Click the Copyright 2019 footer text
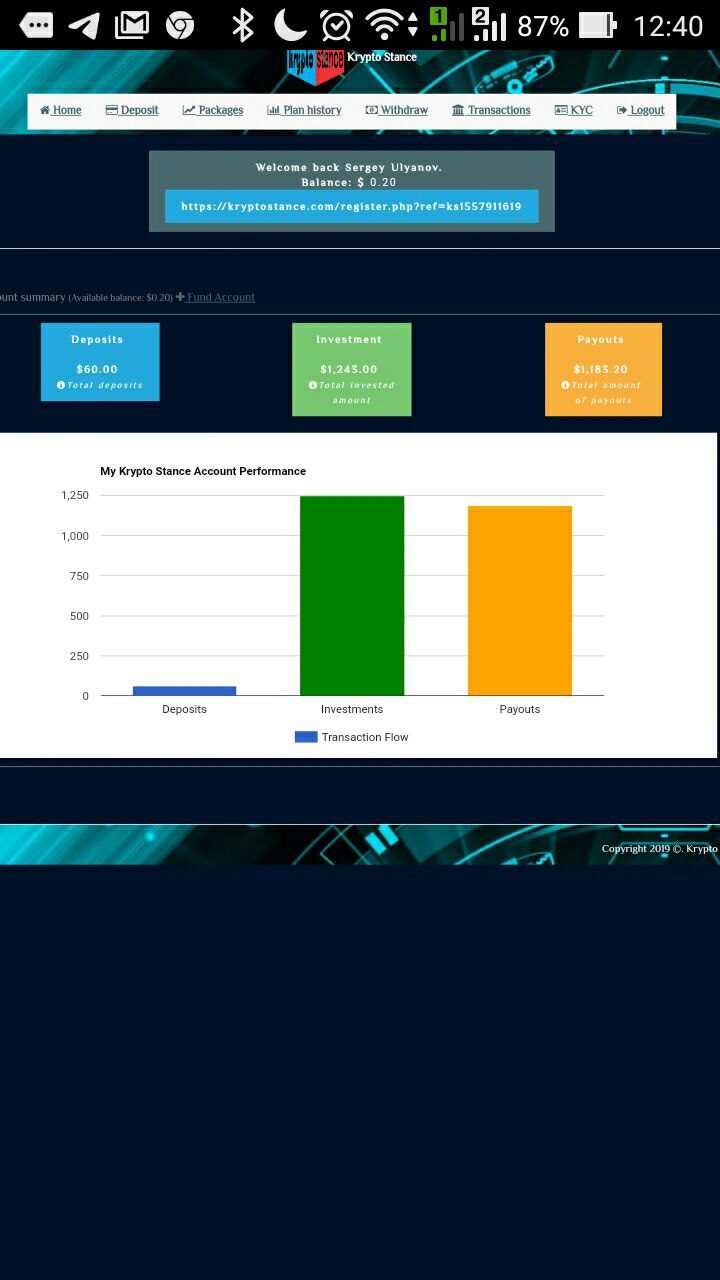Viewport: 720px width, 1280px height. [660, 849]
